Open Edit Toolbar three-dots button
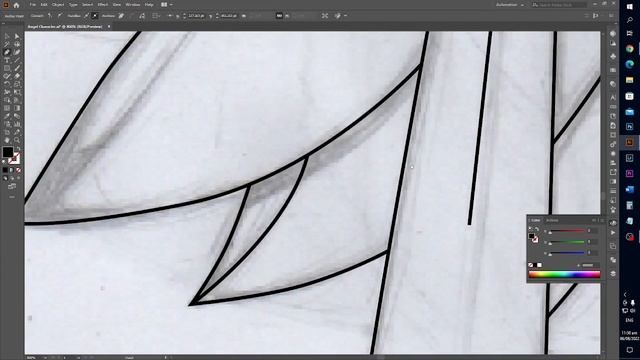Image resolution: width=640 pixels, height=360 pixels. 12,197
